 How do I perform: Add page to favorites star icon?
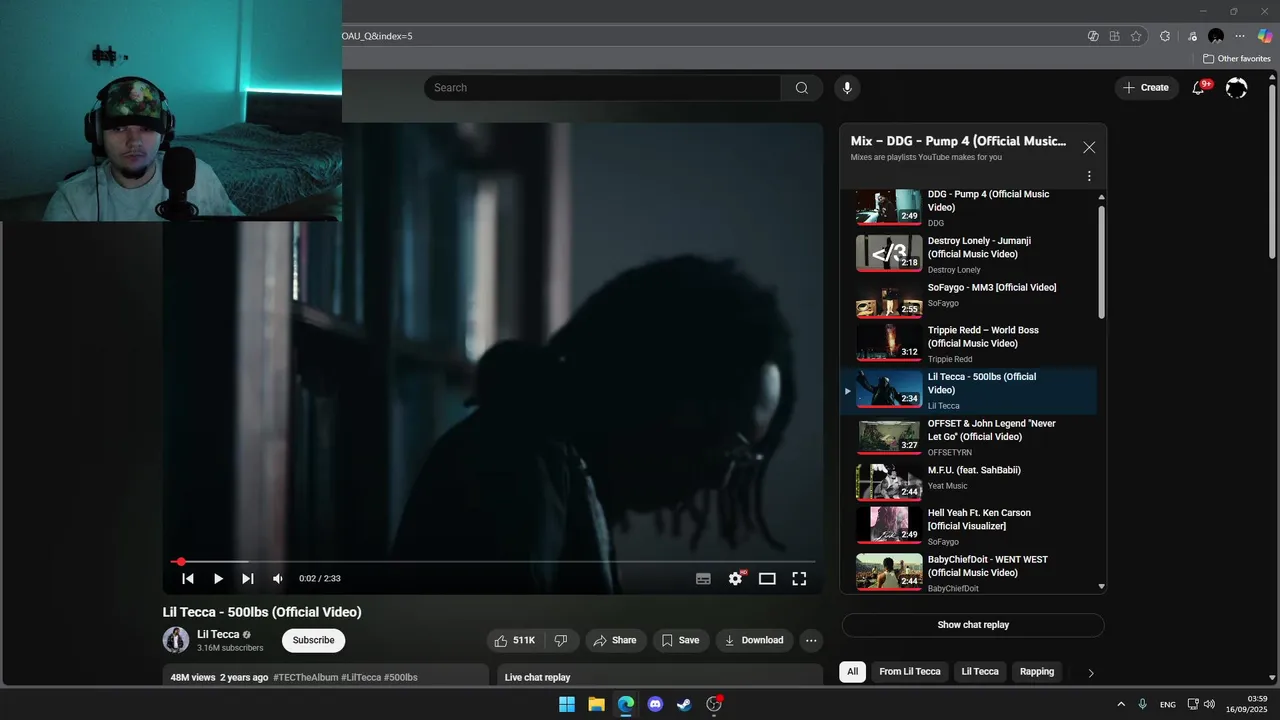(1136, 36)
